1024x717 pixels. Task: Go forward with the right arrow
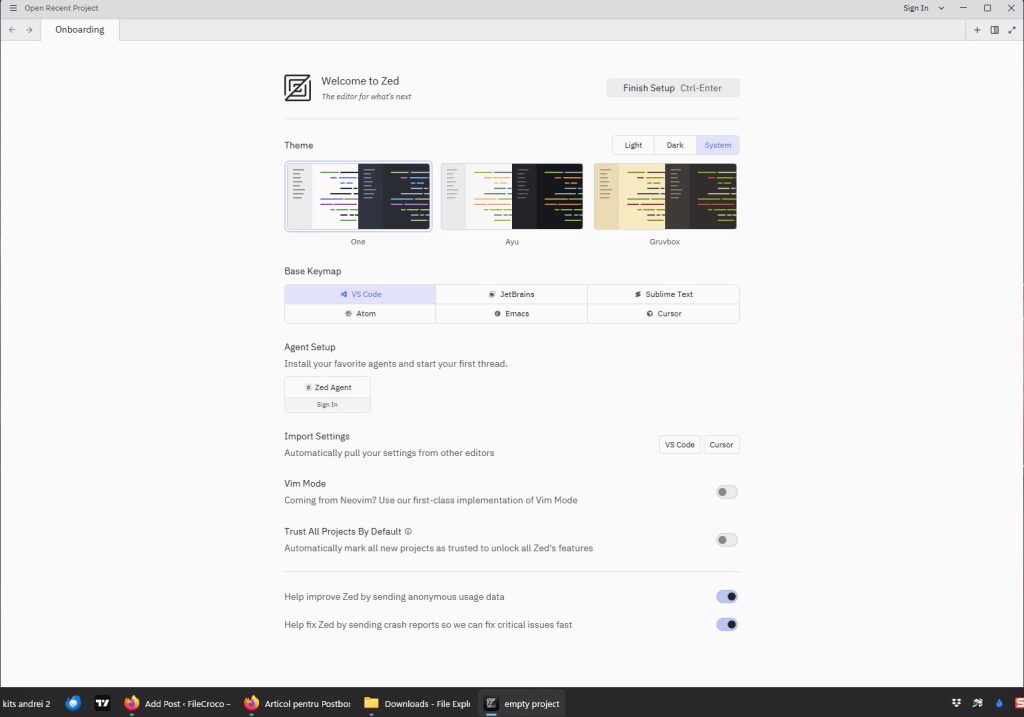(x=29, y=30)
